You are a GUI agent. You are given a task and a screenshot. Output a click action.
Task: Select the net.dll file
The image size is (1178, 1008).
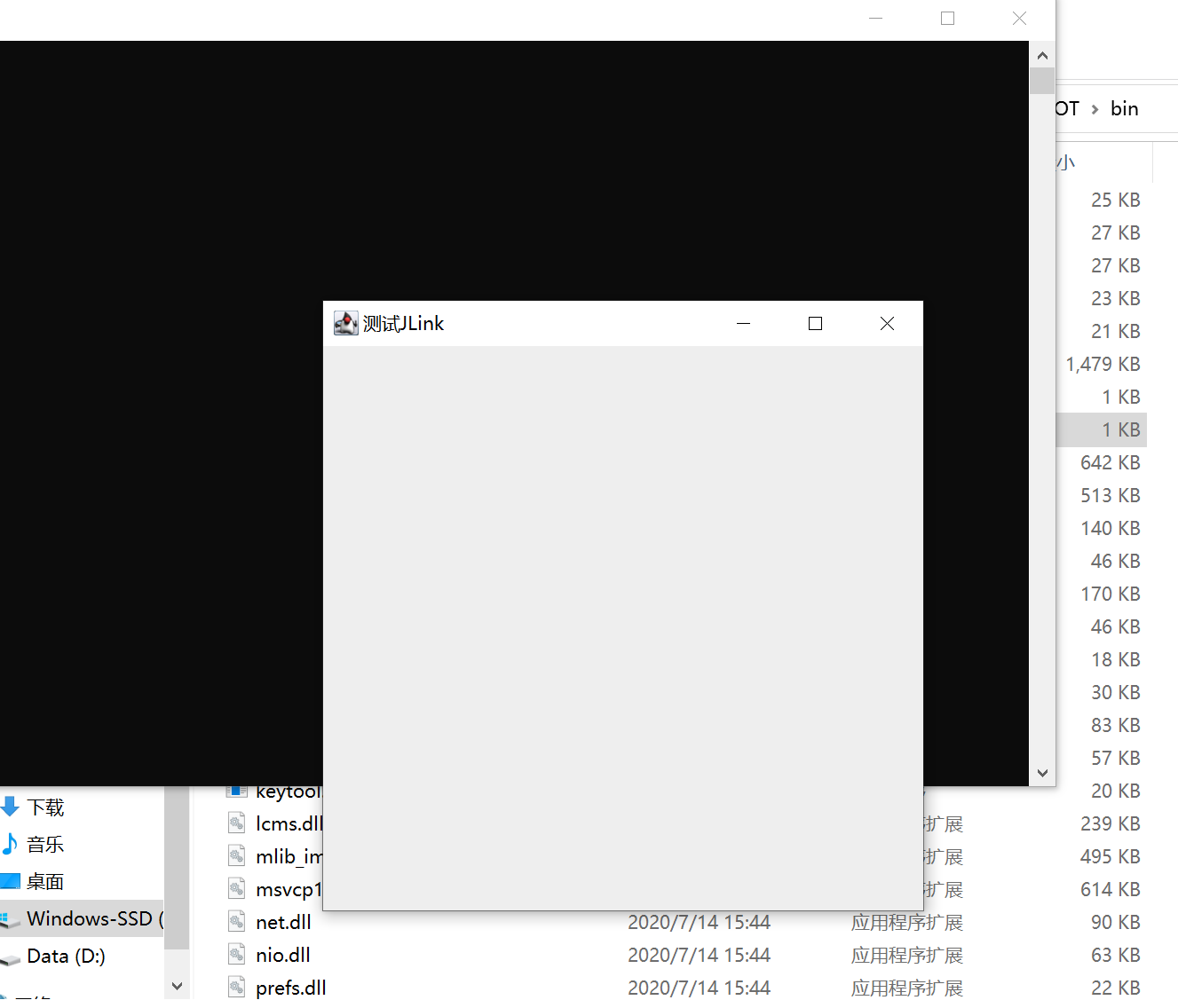click(x=283, y=922)
